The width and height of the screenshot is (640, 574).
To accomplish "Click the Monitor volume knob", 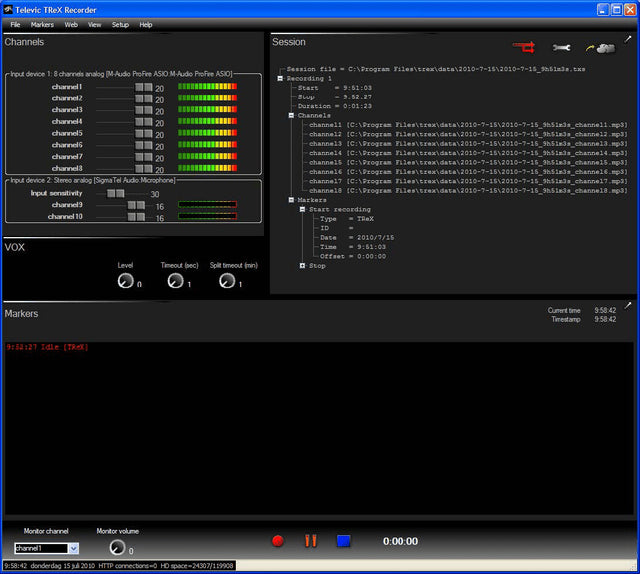I will [117, 547].
